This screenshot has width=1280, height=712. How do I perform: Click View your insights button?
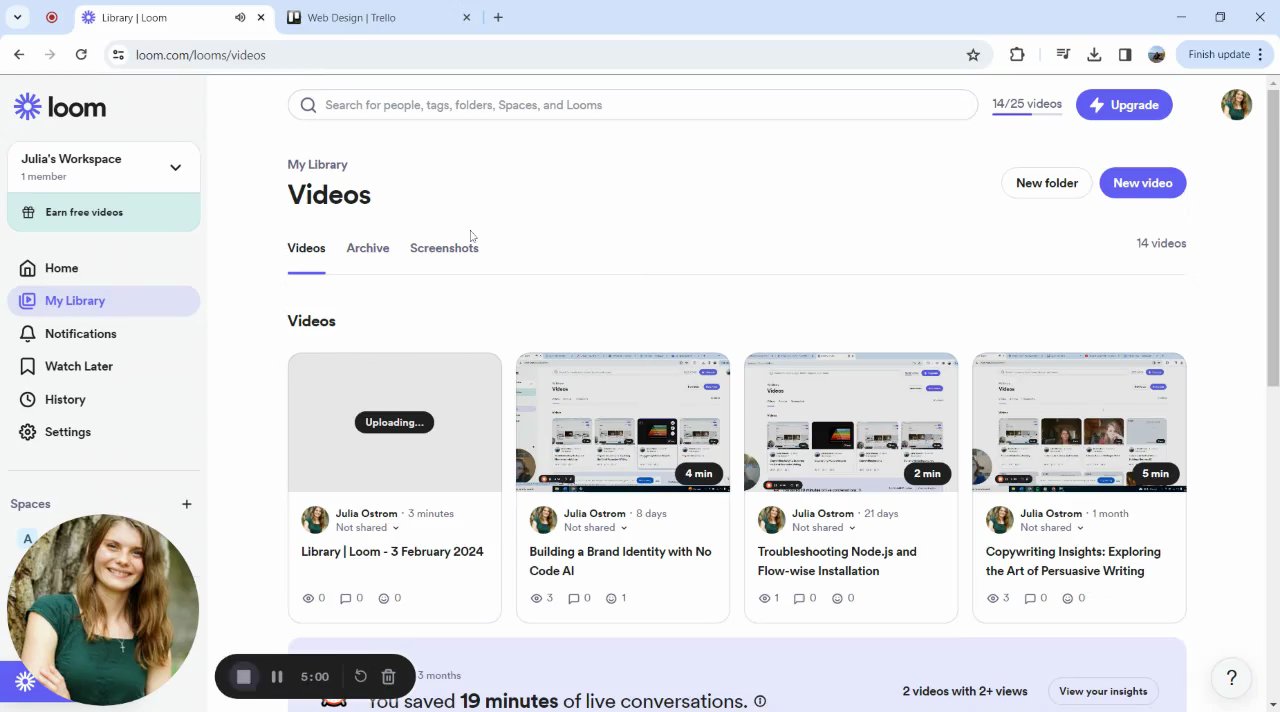[x=1103, y=691]
